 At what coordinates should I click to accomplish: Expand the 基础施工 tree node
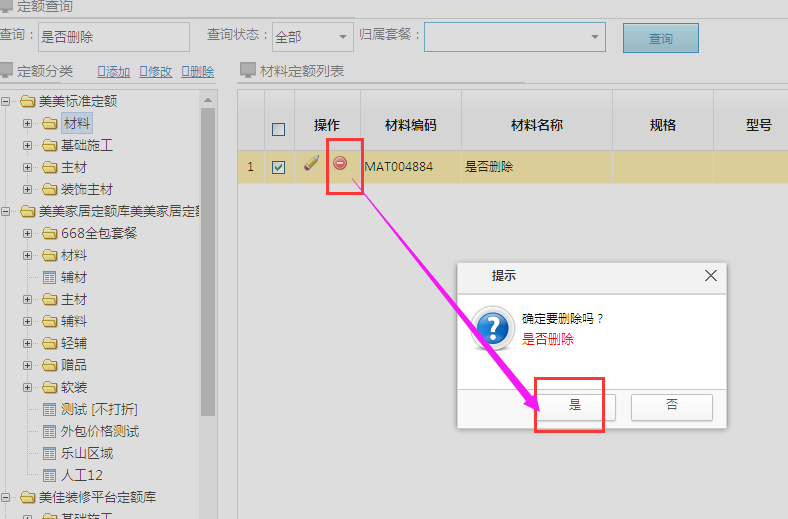coord(28,146)
